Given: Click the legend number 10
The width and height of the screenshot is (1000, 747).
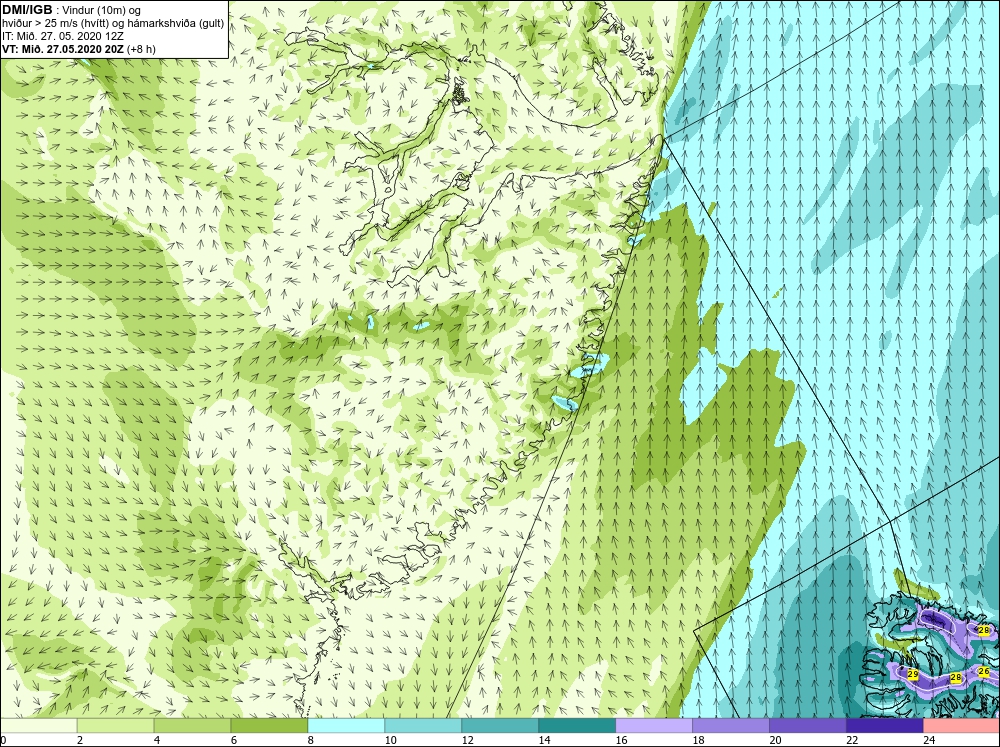Looking at the screenshot, I should 390,740.
